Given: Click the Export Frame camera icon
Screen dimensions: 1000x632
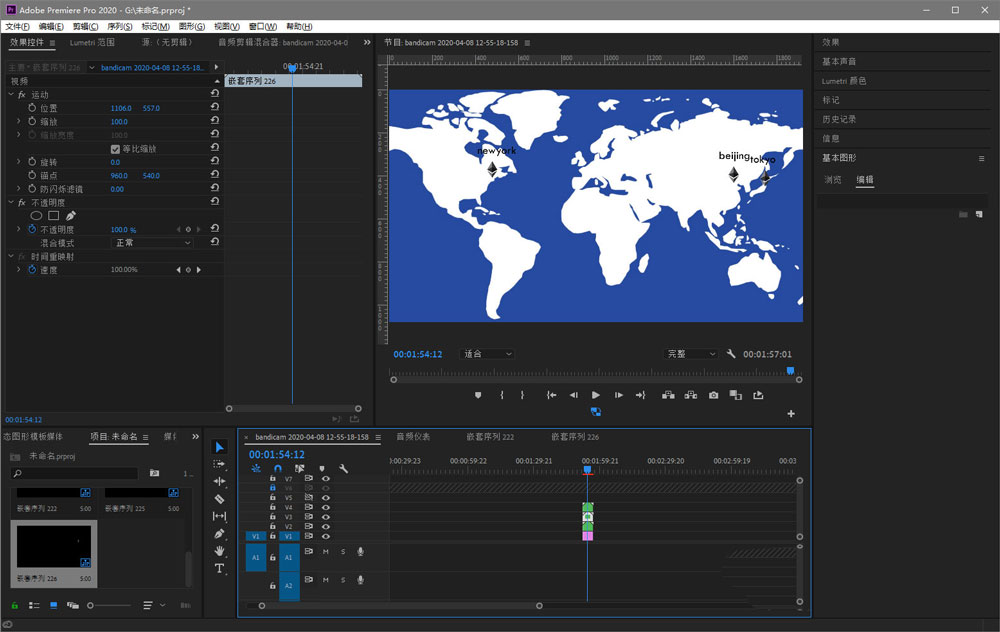Looking at the screenshot, I should click(713, 395).
